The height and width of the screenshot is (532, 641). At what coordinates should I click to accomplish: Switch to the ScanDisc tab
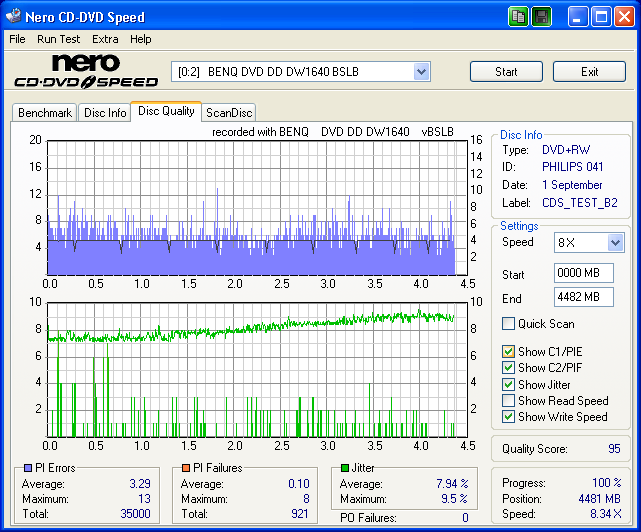(x=229, y=113)
